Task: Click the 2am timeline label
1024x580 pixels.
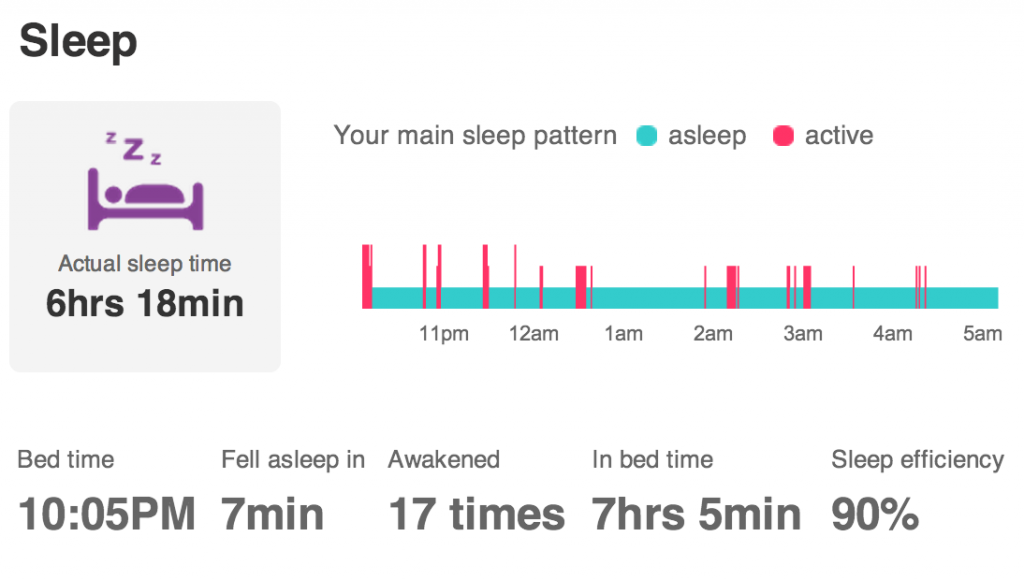Action: (x=712, y=334)
